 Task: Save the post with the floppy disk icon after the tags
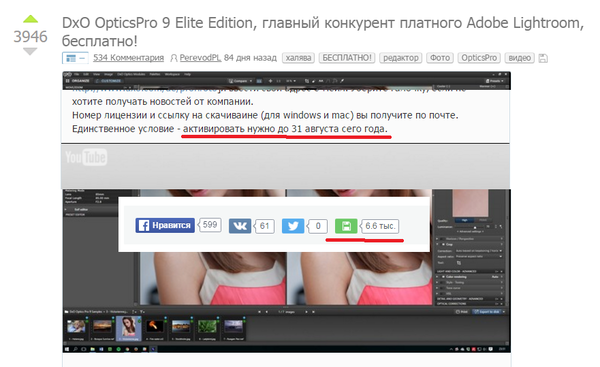click(543, 58)
